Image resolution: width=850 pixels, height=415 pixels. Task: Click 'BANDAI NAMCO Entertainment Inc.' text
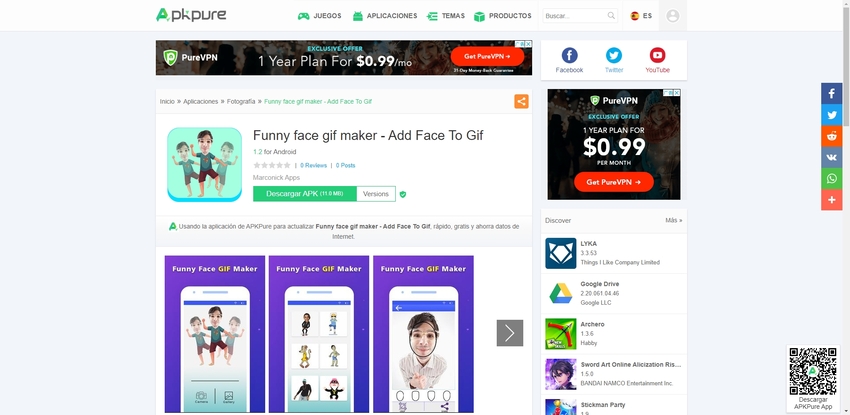point(627,383)
